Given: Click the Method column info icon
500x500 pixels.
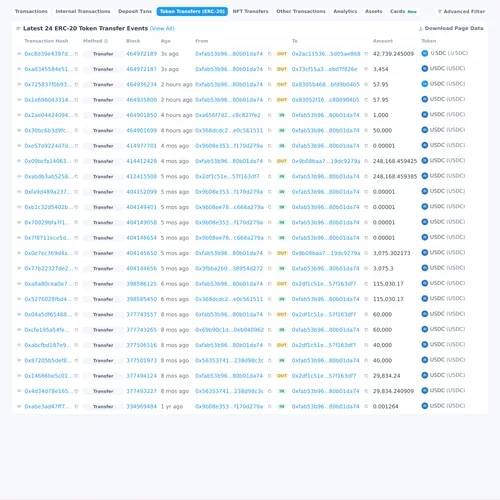Looking at the screenshot, I should [106, 41].
